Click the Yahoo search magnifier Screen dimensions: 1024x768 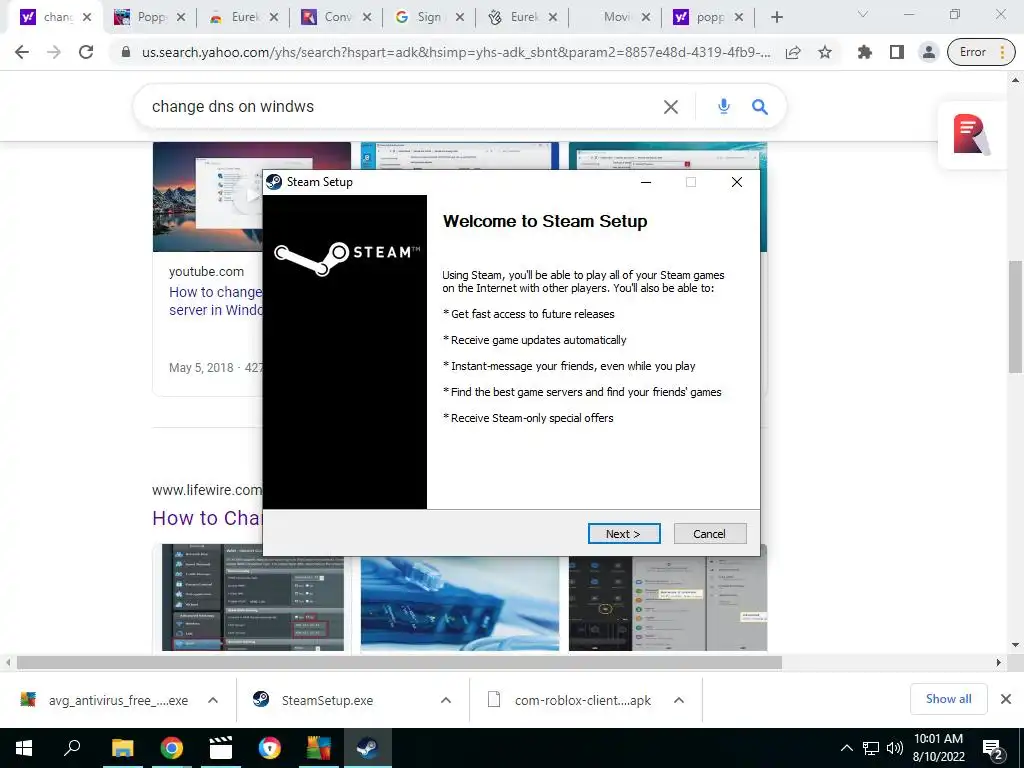coord(759,106)
